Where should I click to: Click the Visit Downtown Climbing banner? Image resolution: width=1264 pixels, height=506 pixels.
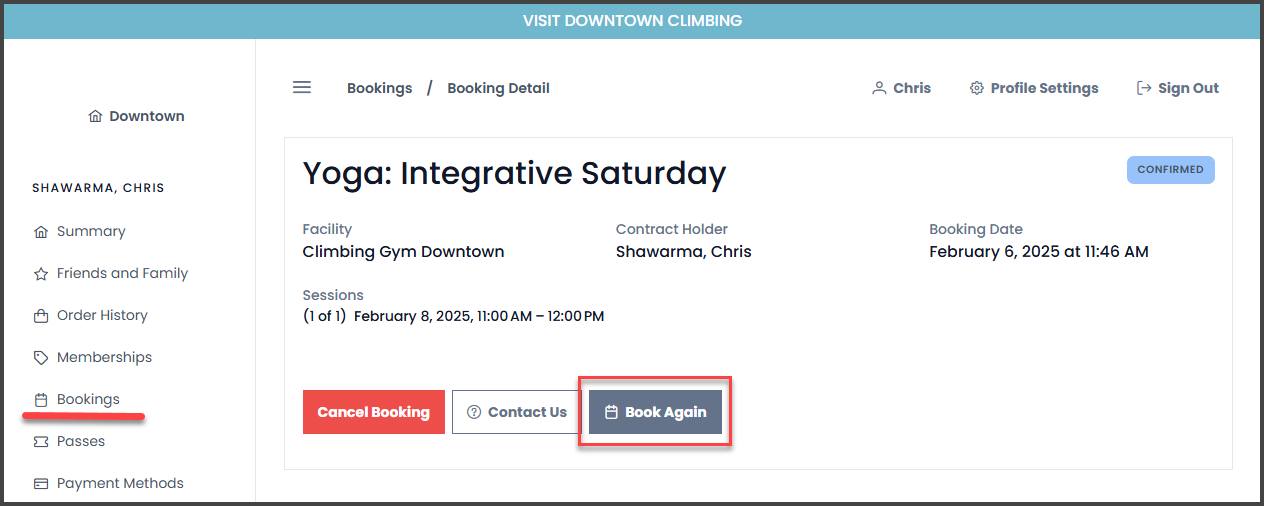[x=632, y=20]
